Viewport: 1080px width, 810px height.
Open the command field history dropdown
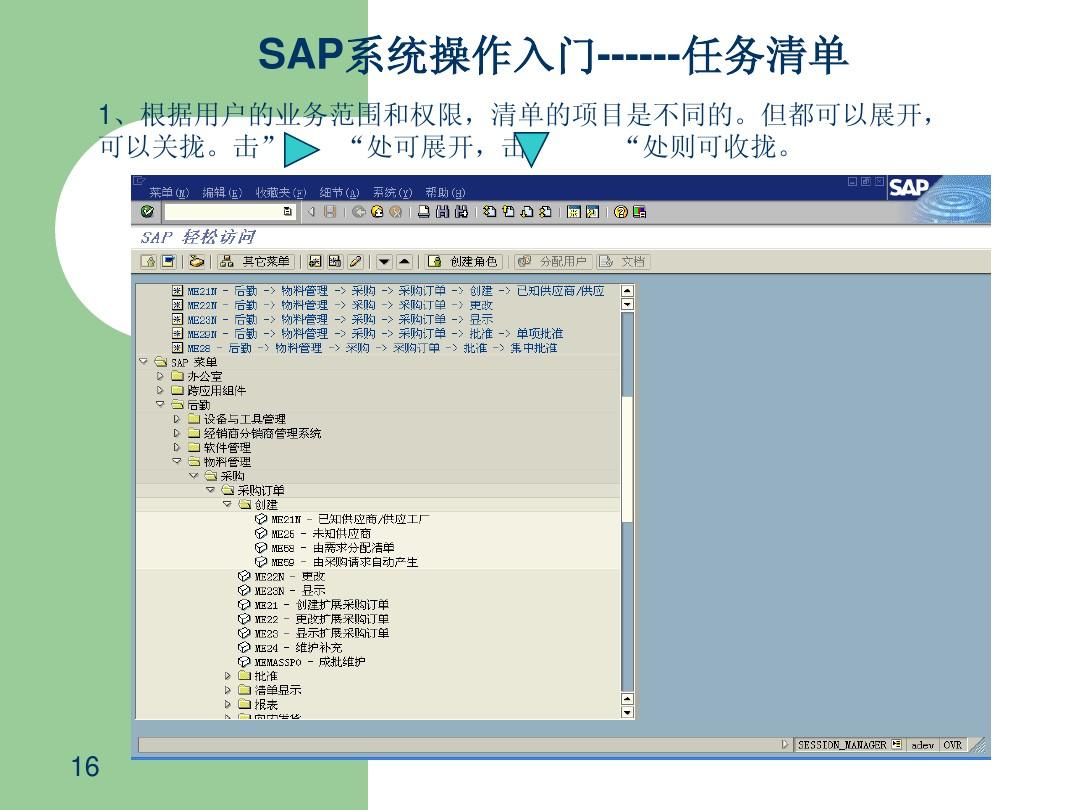[x=287, y=212]
